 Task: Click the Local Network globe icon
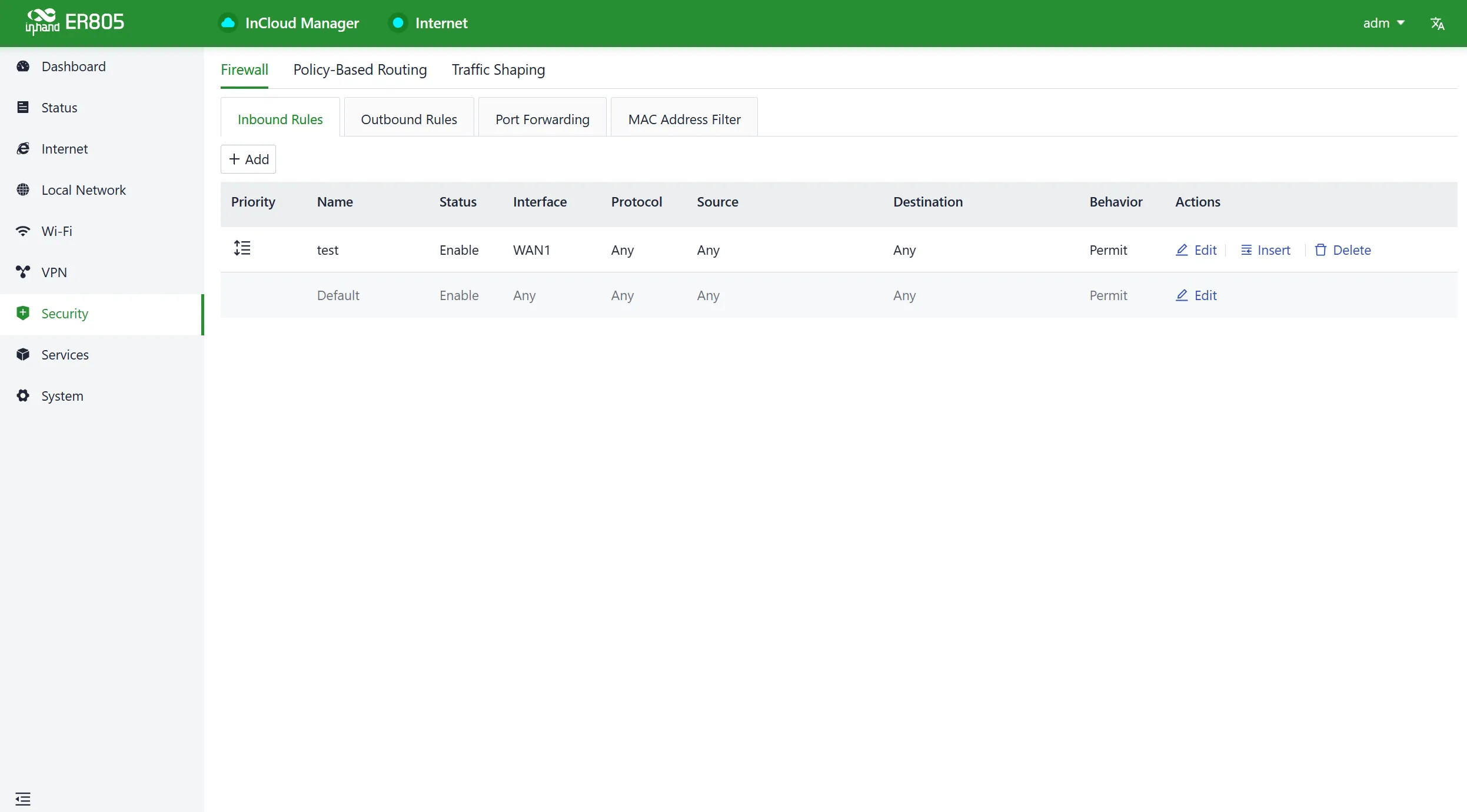[23, 189]
